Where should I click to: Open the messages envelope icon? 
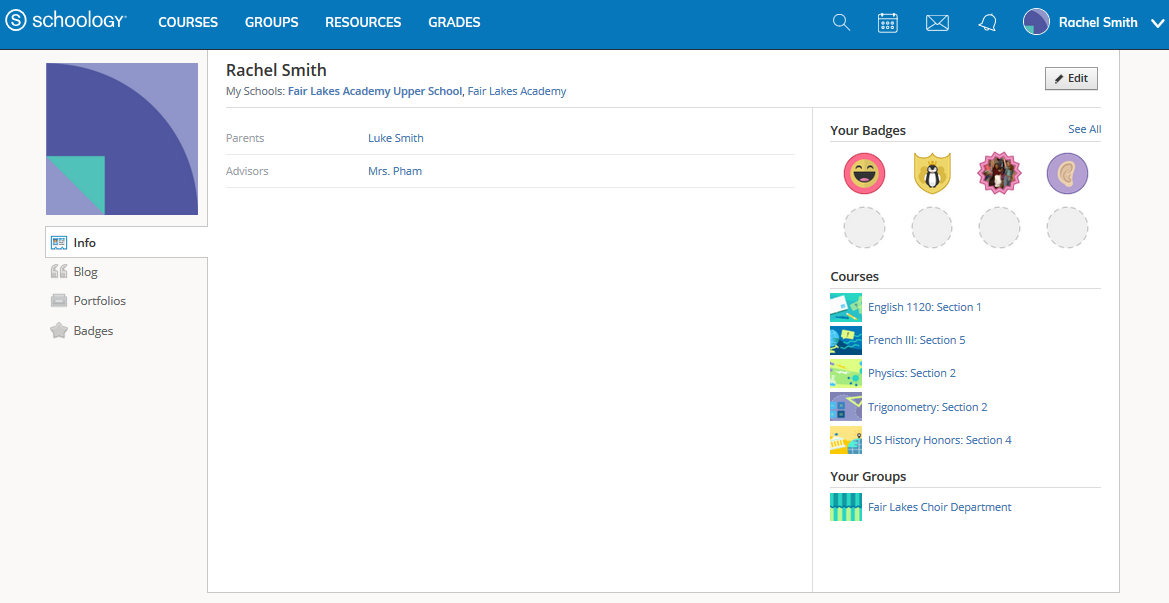click(937, 23)
